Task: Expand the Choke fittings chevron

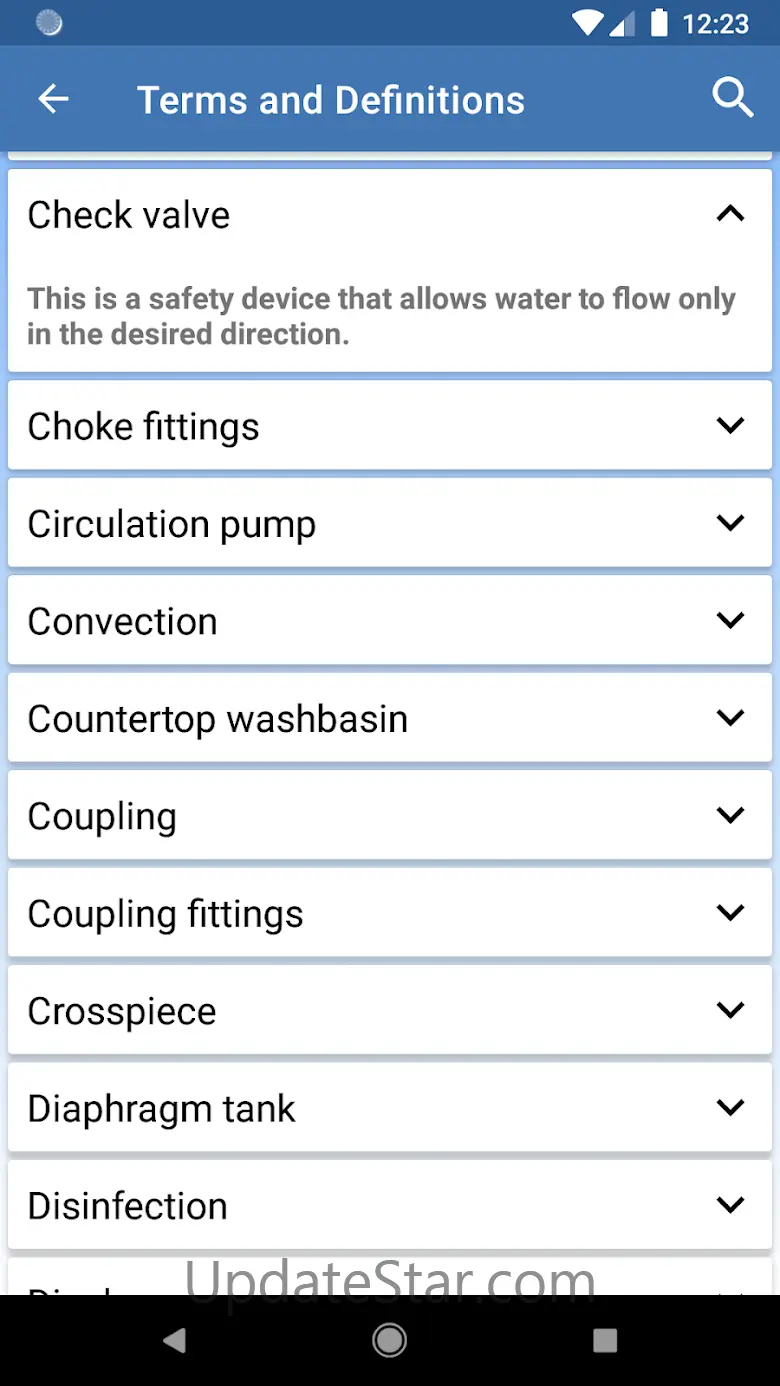Action: (x=731, y=425)
